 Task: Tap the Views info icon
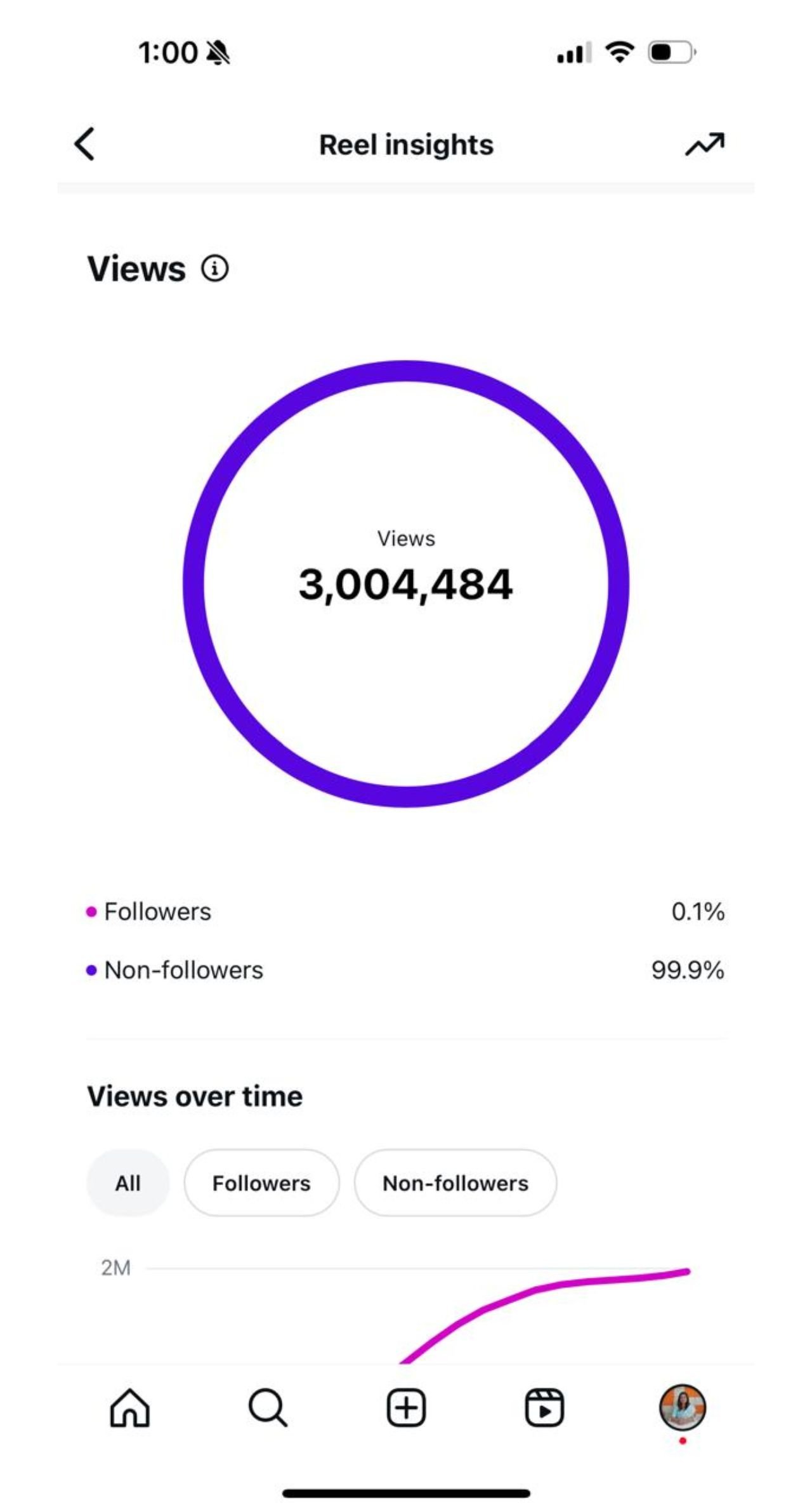pos(215,269)
